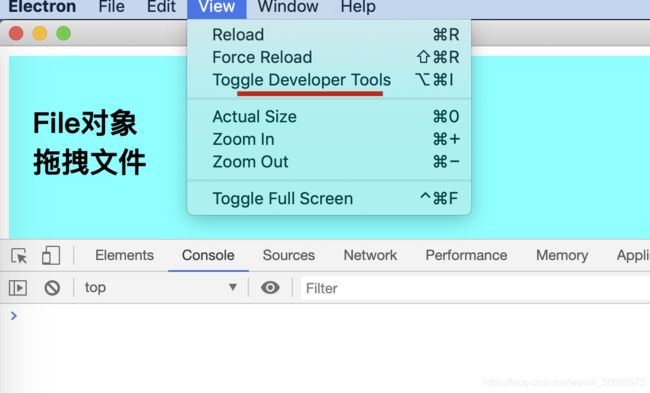
Task: Open the Network tab
Action: tap(370, 255)
